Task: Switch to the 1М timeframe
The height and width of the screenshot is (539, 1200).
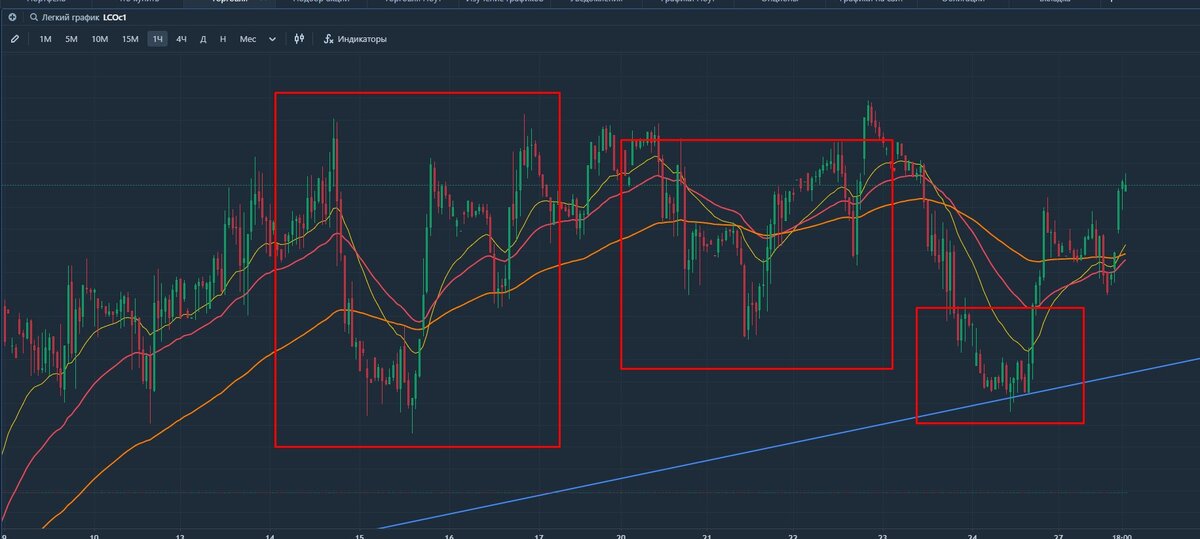Action: coord(45,39)
